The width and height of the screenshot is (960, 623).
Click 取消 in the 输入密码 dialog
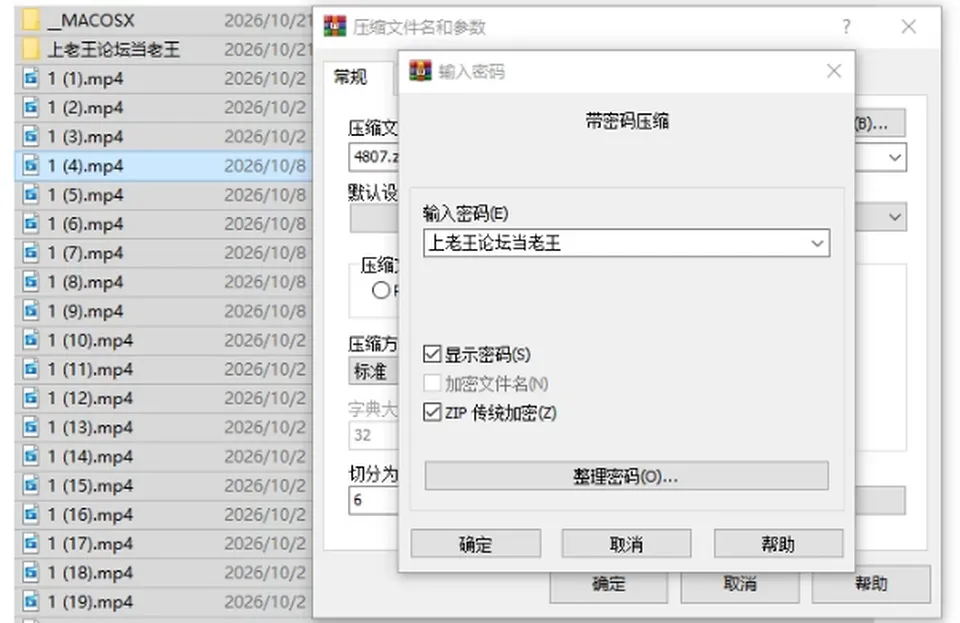626,543
